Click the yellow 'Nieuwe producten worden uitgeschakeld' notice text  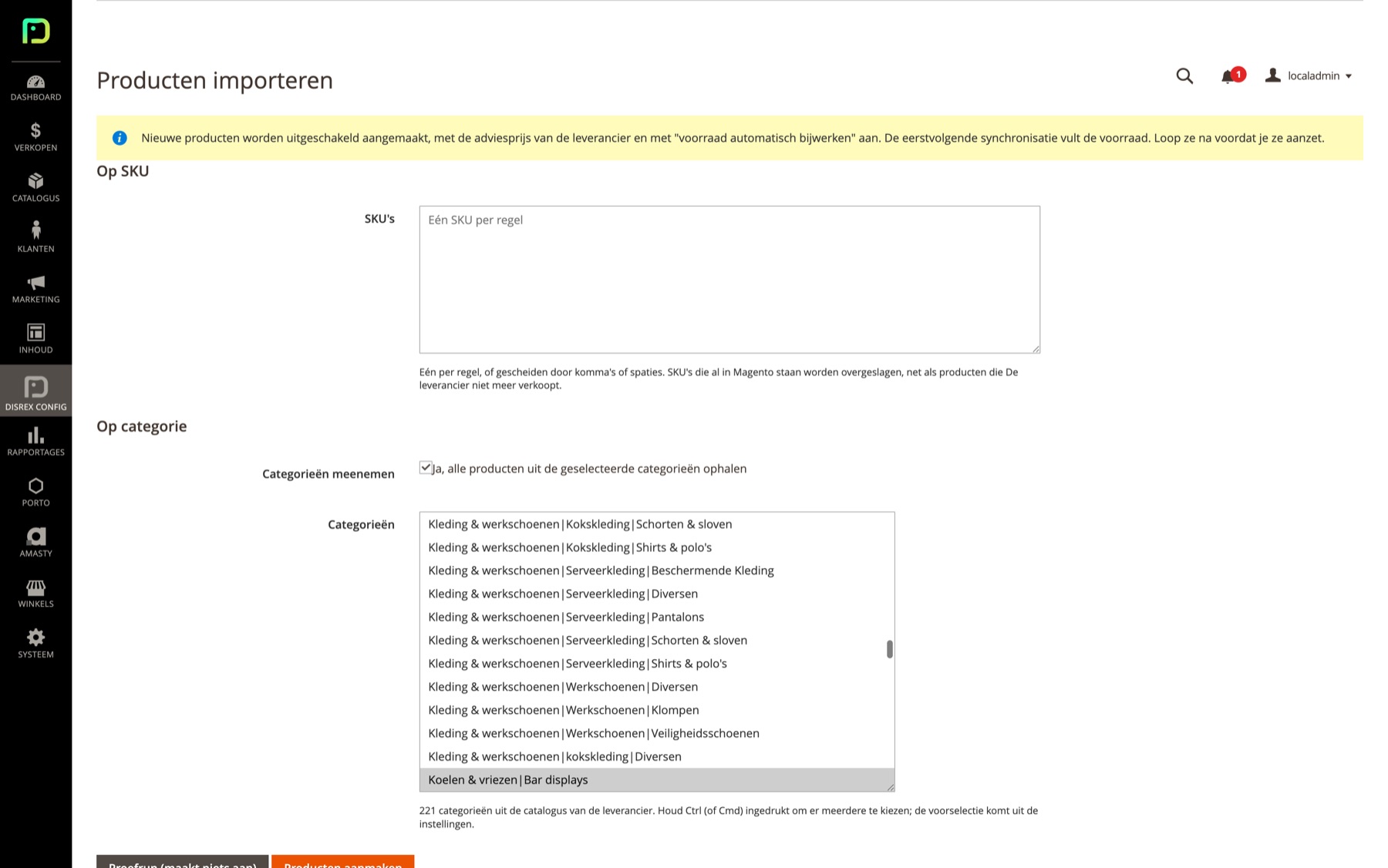(x=733, y=138)
